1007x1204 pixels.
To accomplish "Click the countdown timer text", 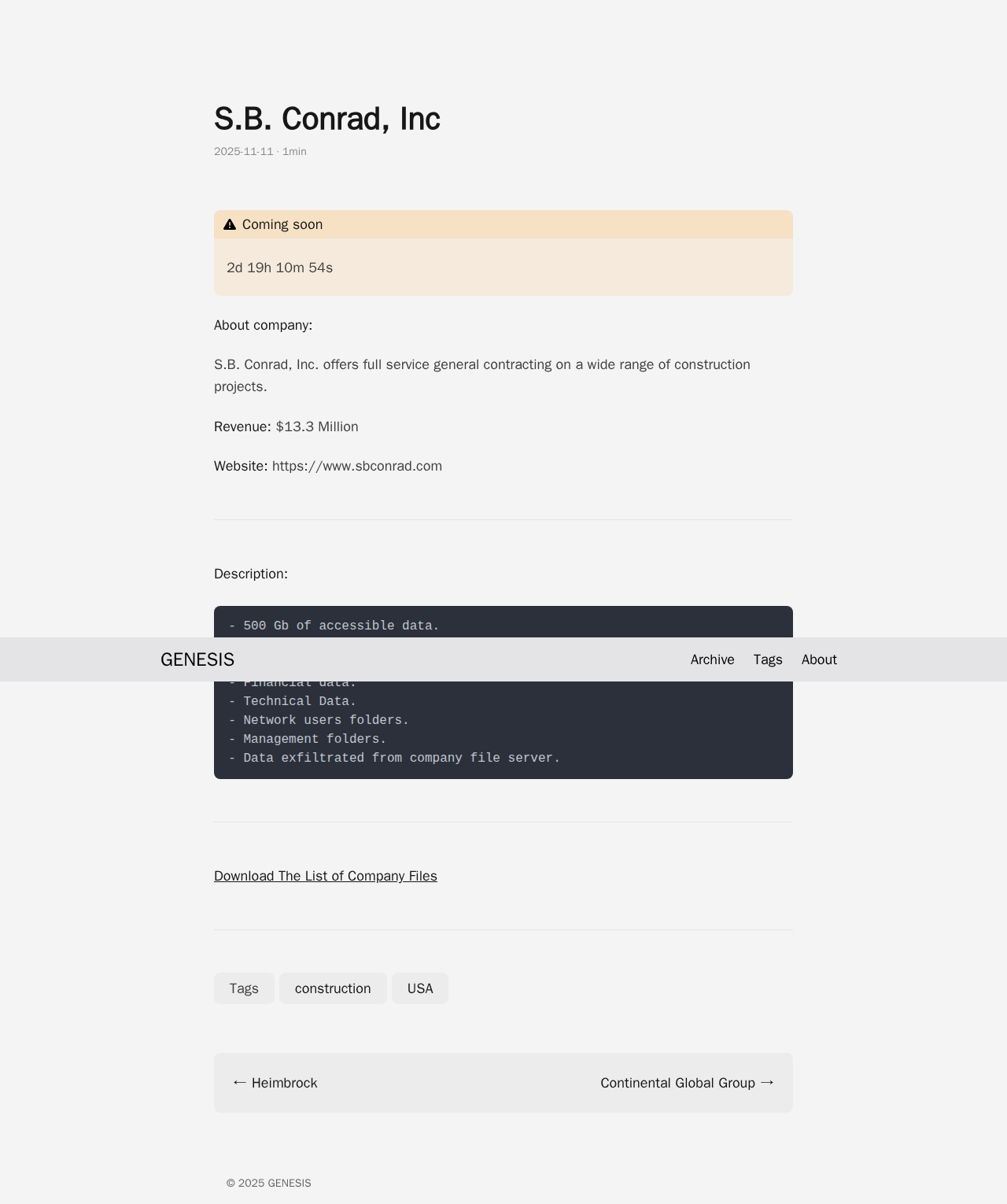I will click(279, 268).
